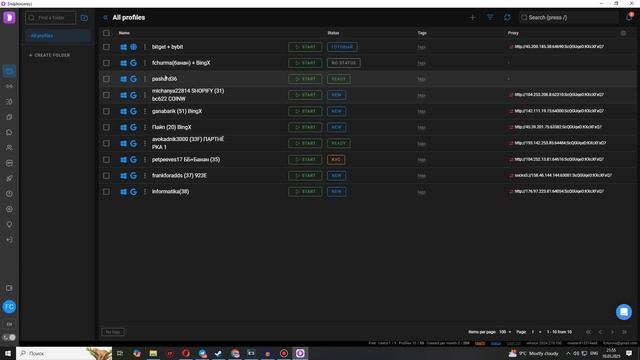Open the EN language selector

coord(9,324)
